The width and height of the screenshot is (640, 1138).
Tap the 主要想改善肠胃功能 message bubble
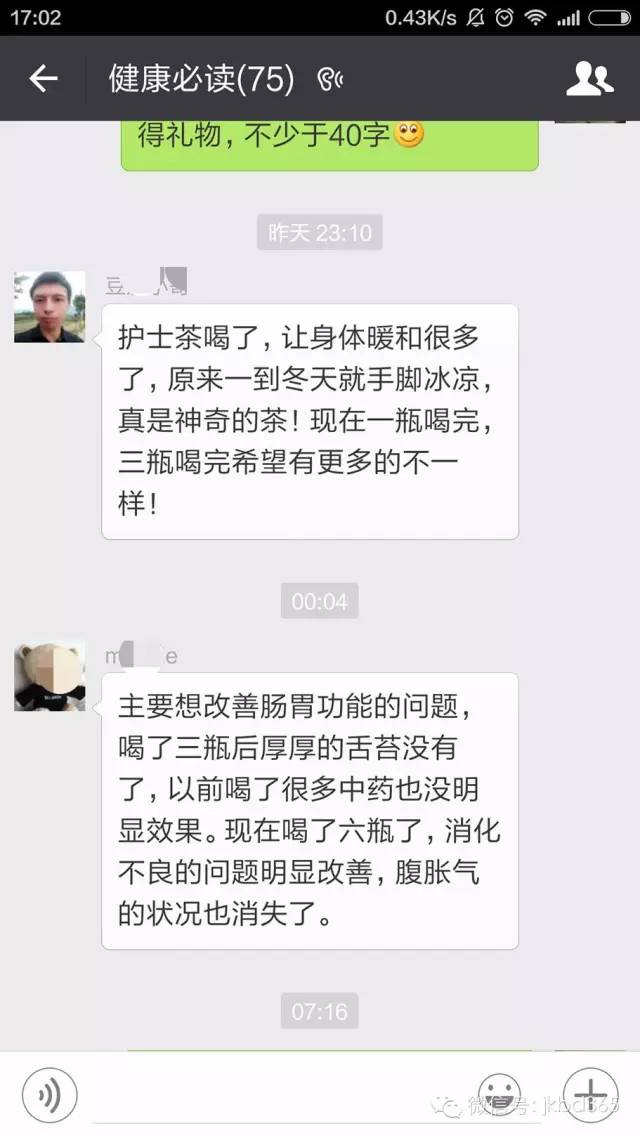(310, 811)
